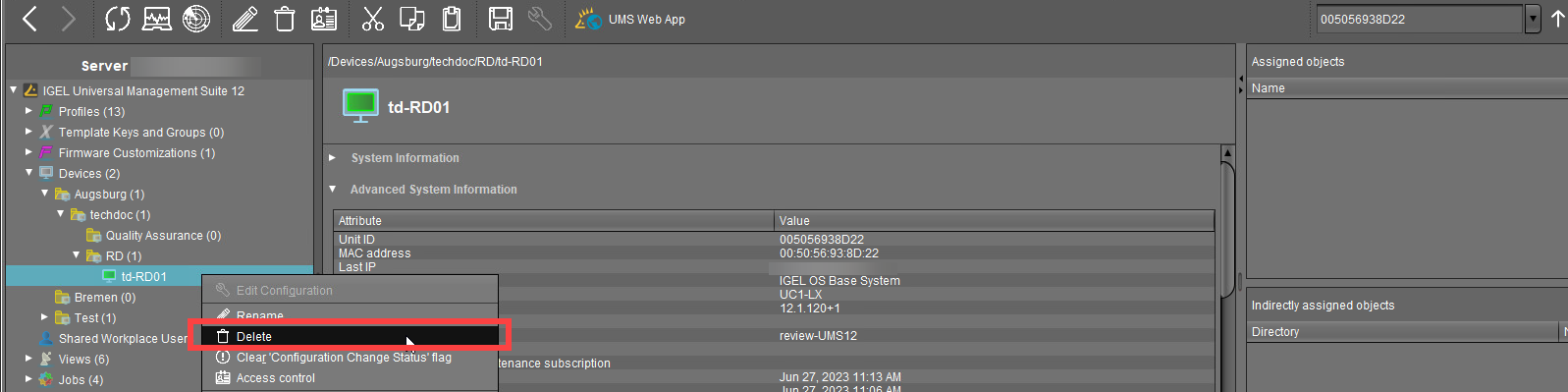Open the search field dropdown arrow
The height and width of the screenshot is (392, 1568).
point(1533,19)
